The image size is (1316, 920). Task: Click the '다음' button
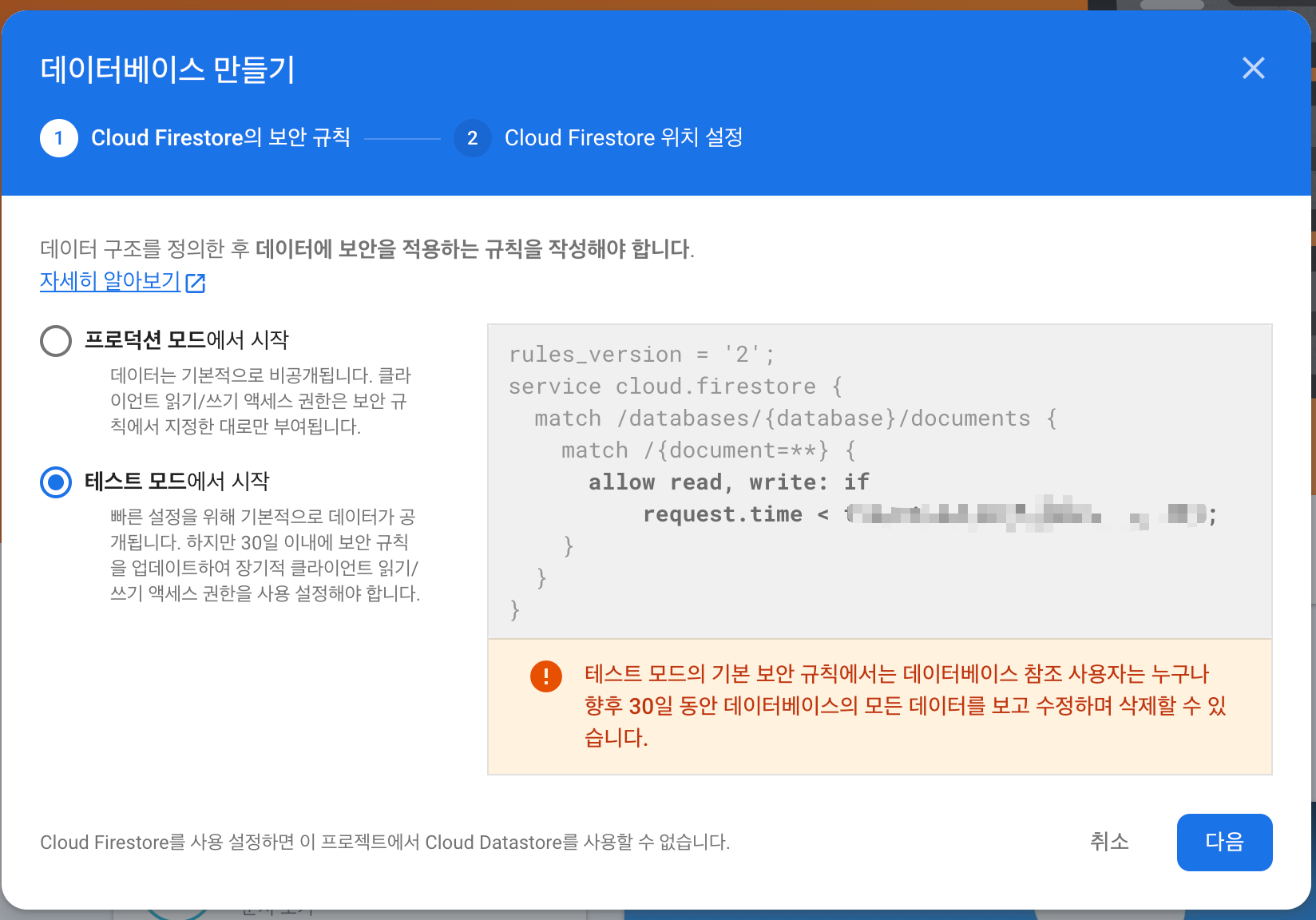click(x=1224, y=842)
